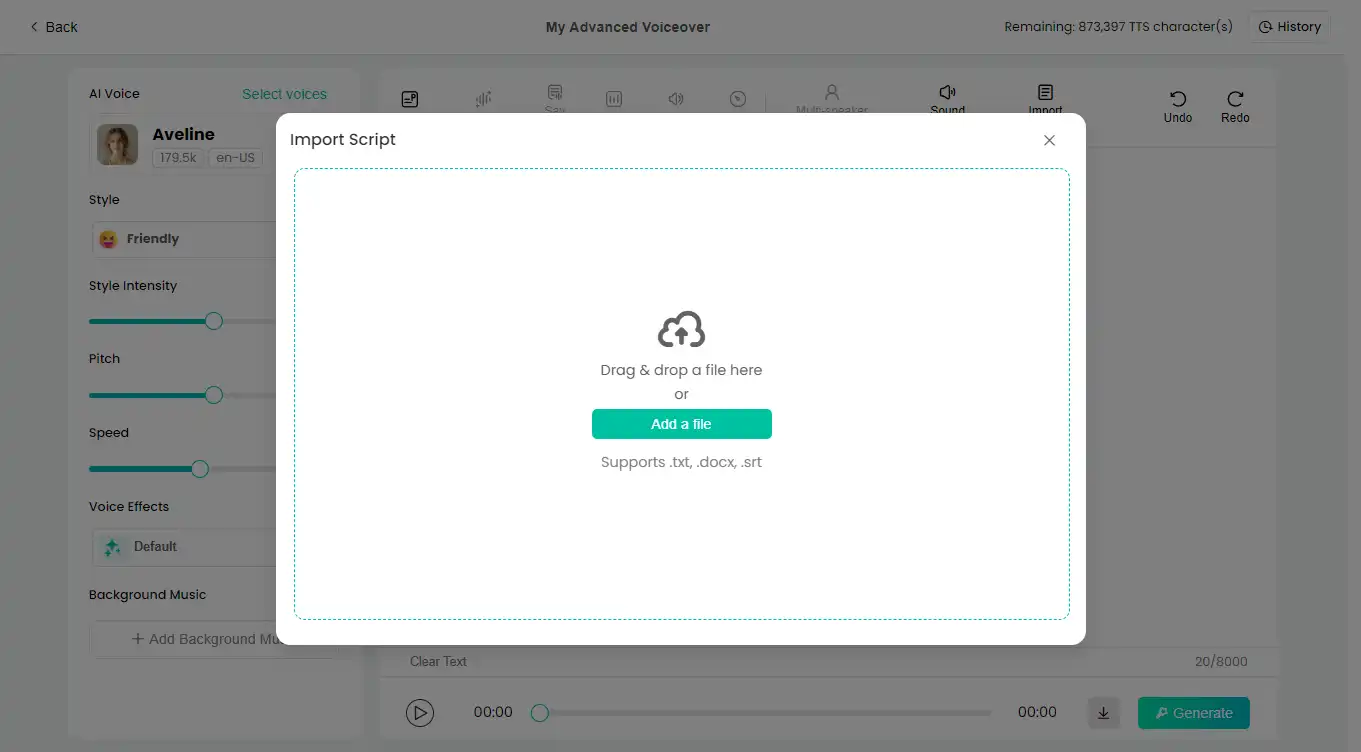The image size is (1361, 752).
Task: Click the en-US language tag
Action: point(235,158)
